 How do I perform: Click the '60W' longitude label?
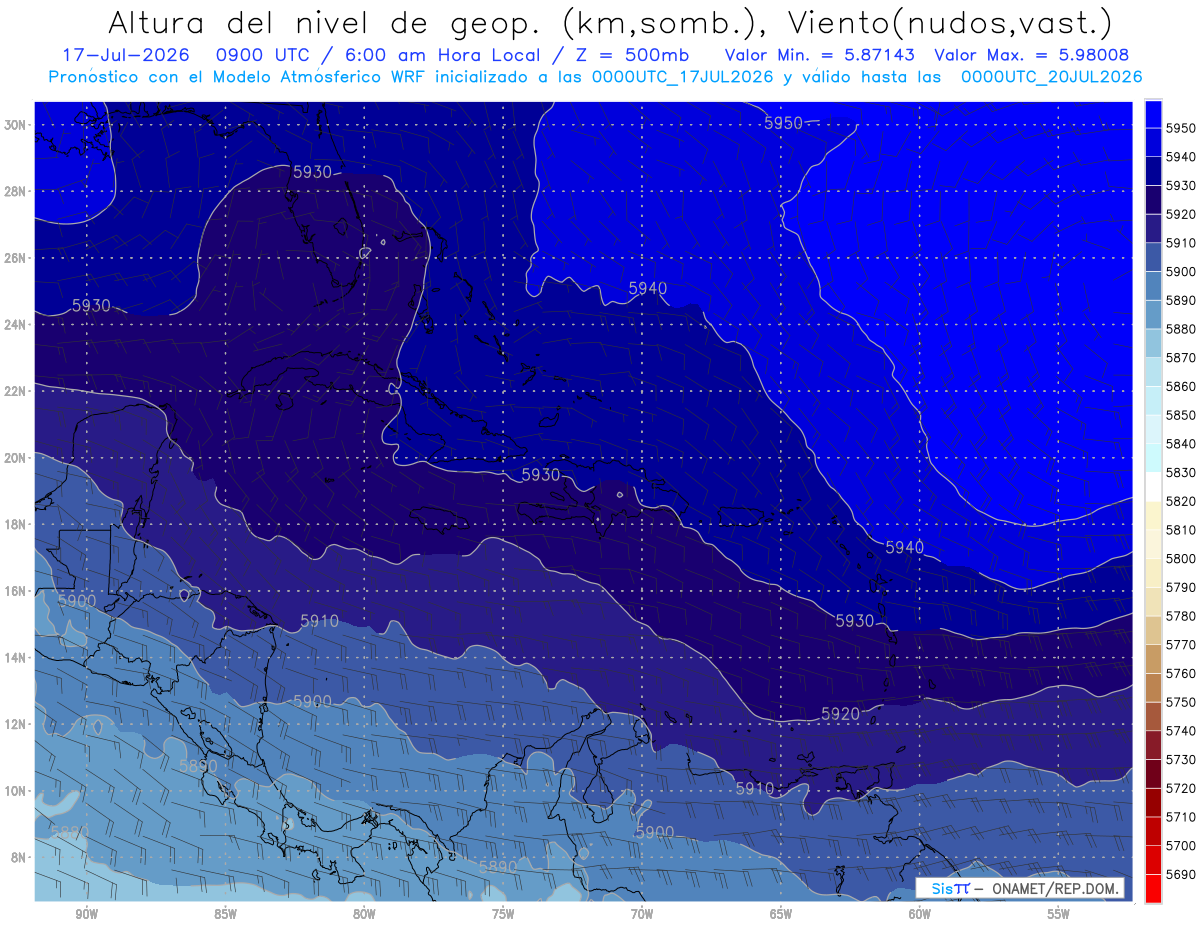click(920, 914)
